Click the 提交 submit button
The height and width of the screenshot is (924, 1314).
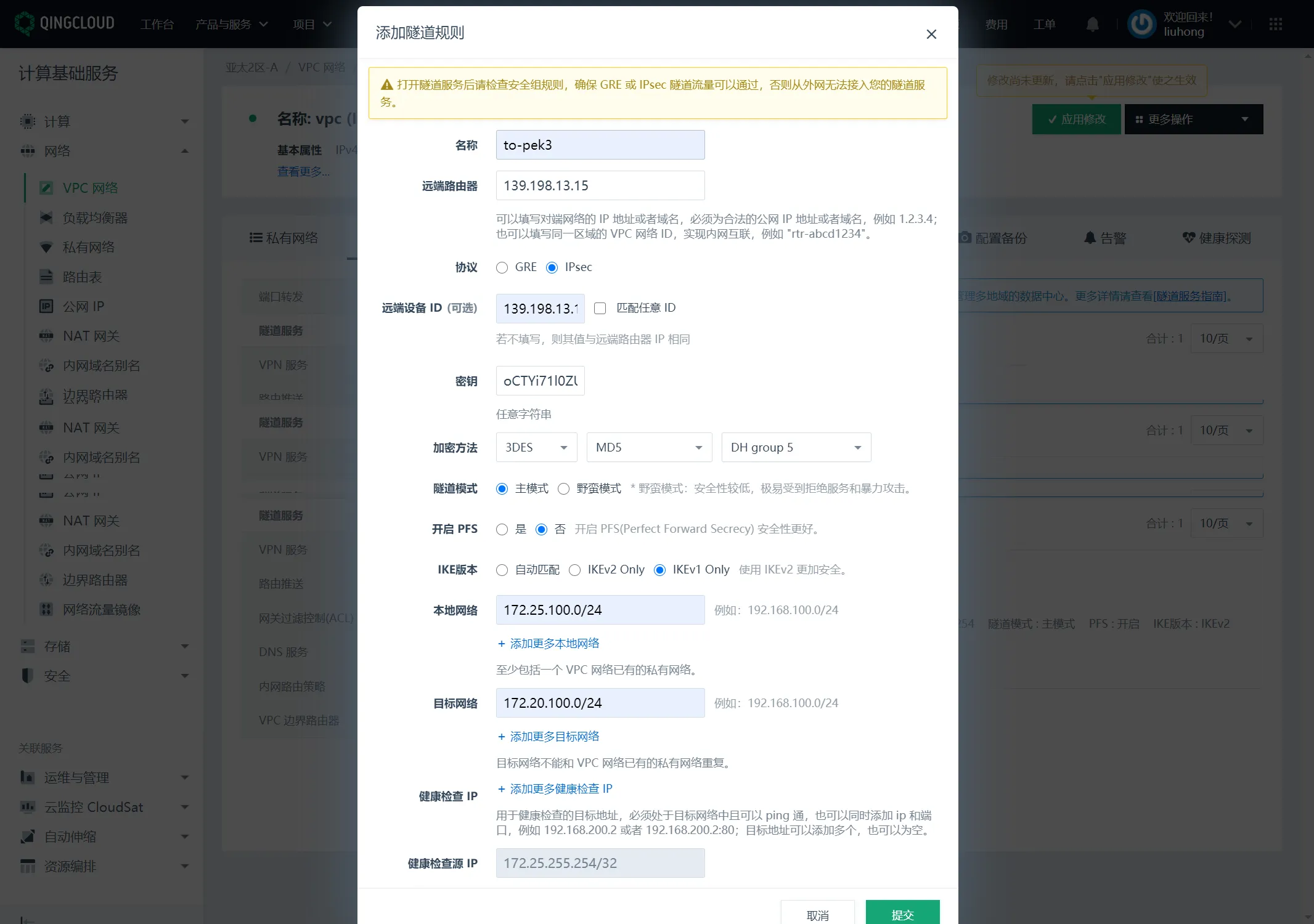(x=902, y=914)
